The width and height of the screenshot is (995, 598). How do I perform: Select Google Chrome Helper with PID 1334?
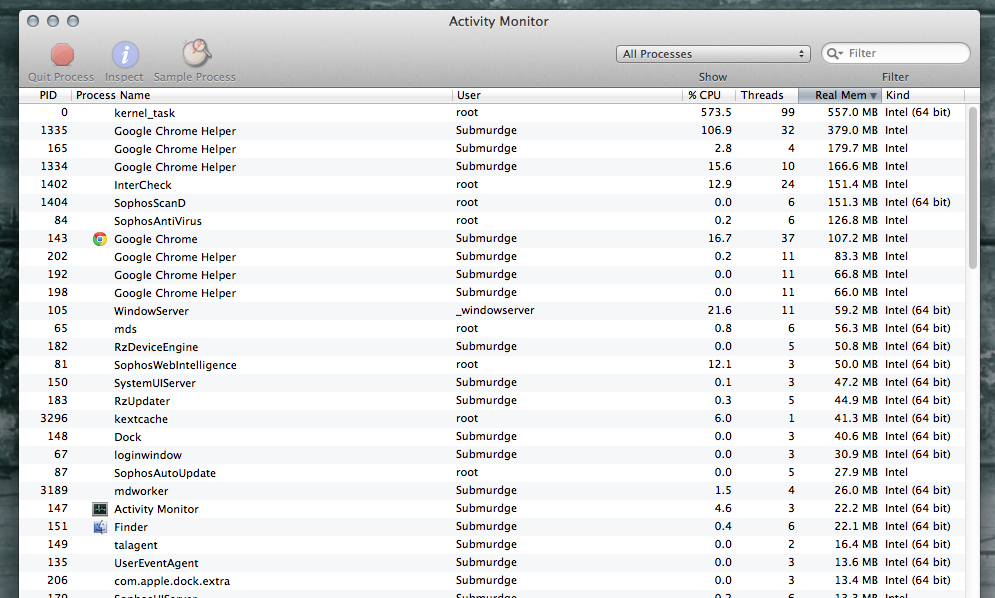coord(492,166)
